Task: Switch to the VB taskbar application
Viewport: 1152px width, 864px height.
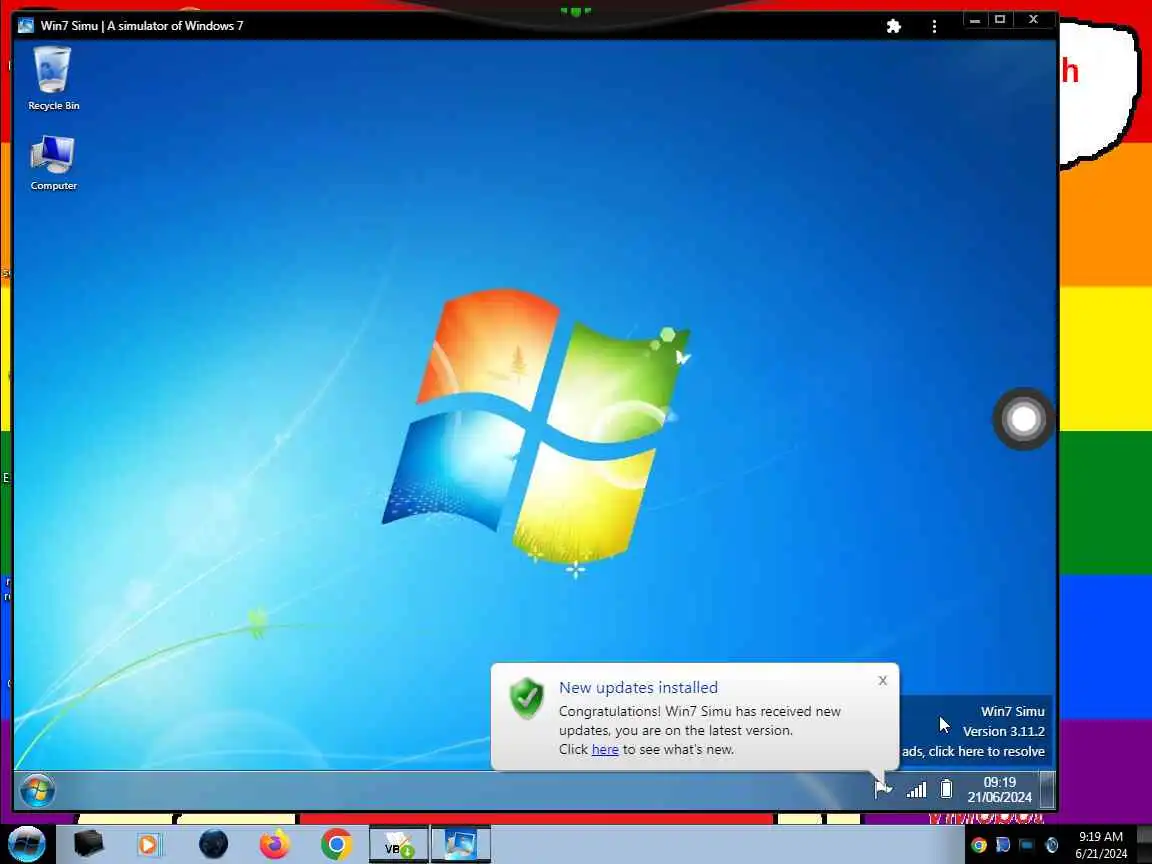Action: coord(398,844)
